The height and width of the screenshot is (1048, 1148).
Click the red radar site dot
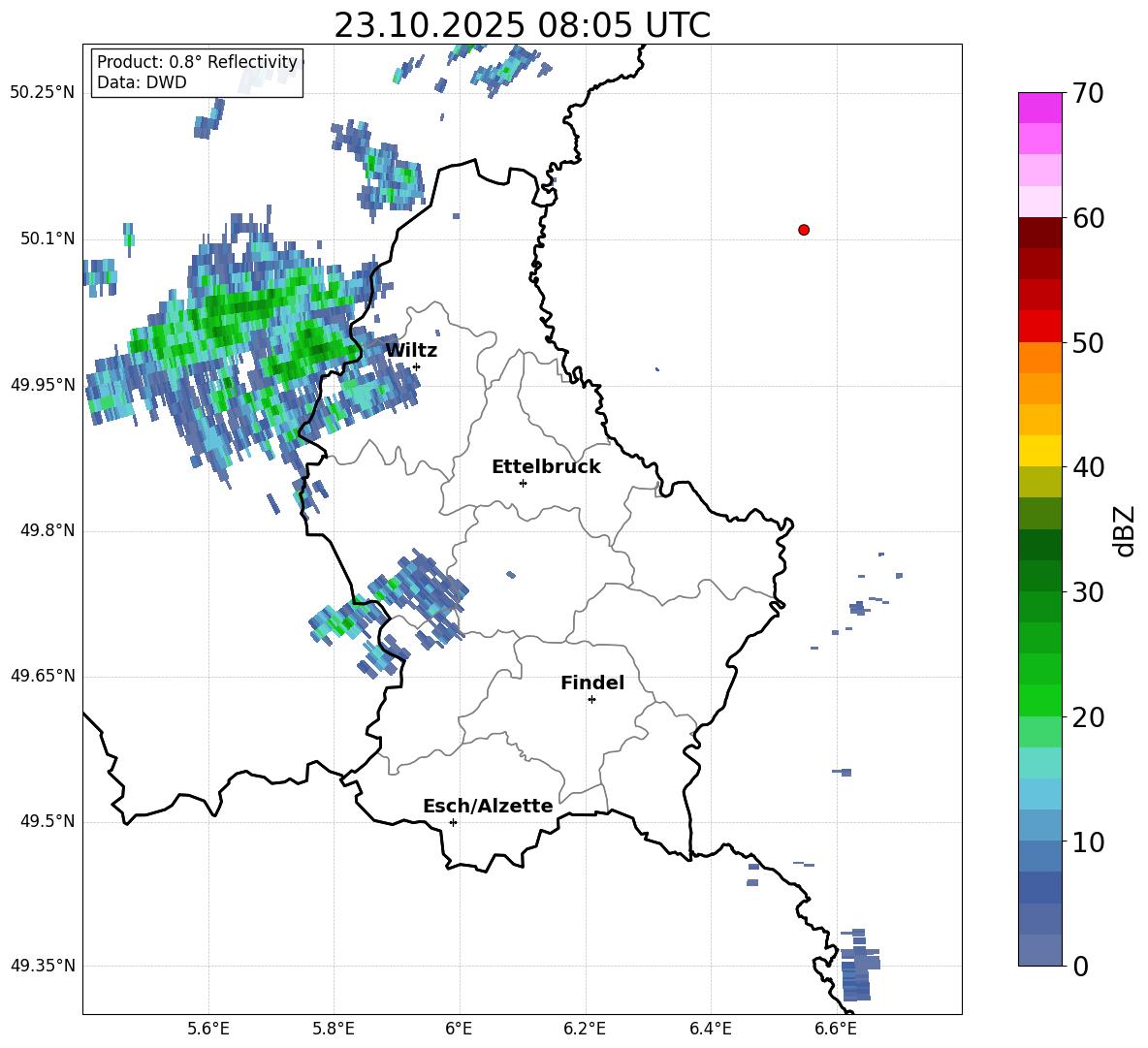click(804, 230)
